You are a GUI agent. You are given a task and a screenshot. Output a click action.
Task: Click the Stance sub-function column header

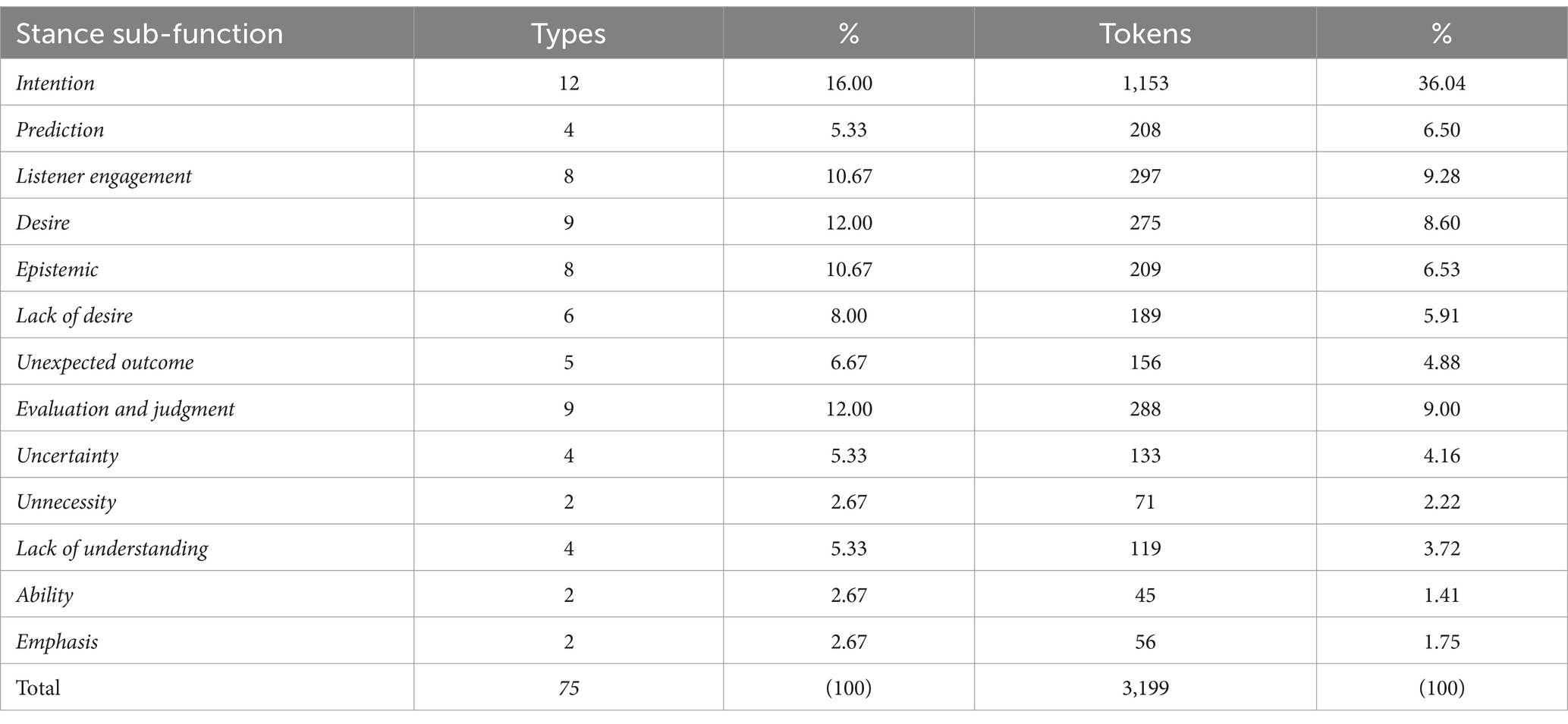[x=149, y=34]
